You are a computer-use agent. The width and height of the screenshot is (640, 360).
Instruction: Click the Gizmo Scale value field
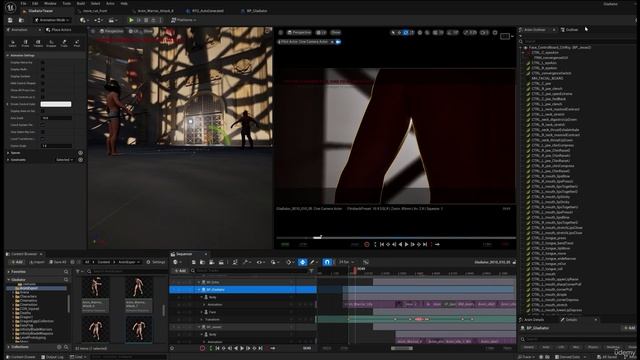(x=56, y=146)
